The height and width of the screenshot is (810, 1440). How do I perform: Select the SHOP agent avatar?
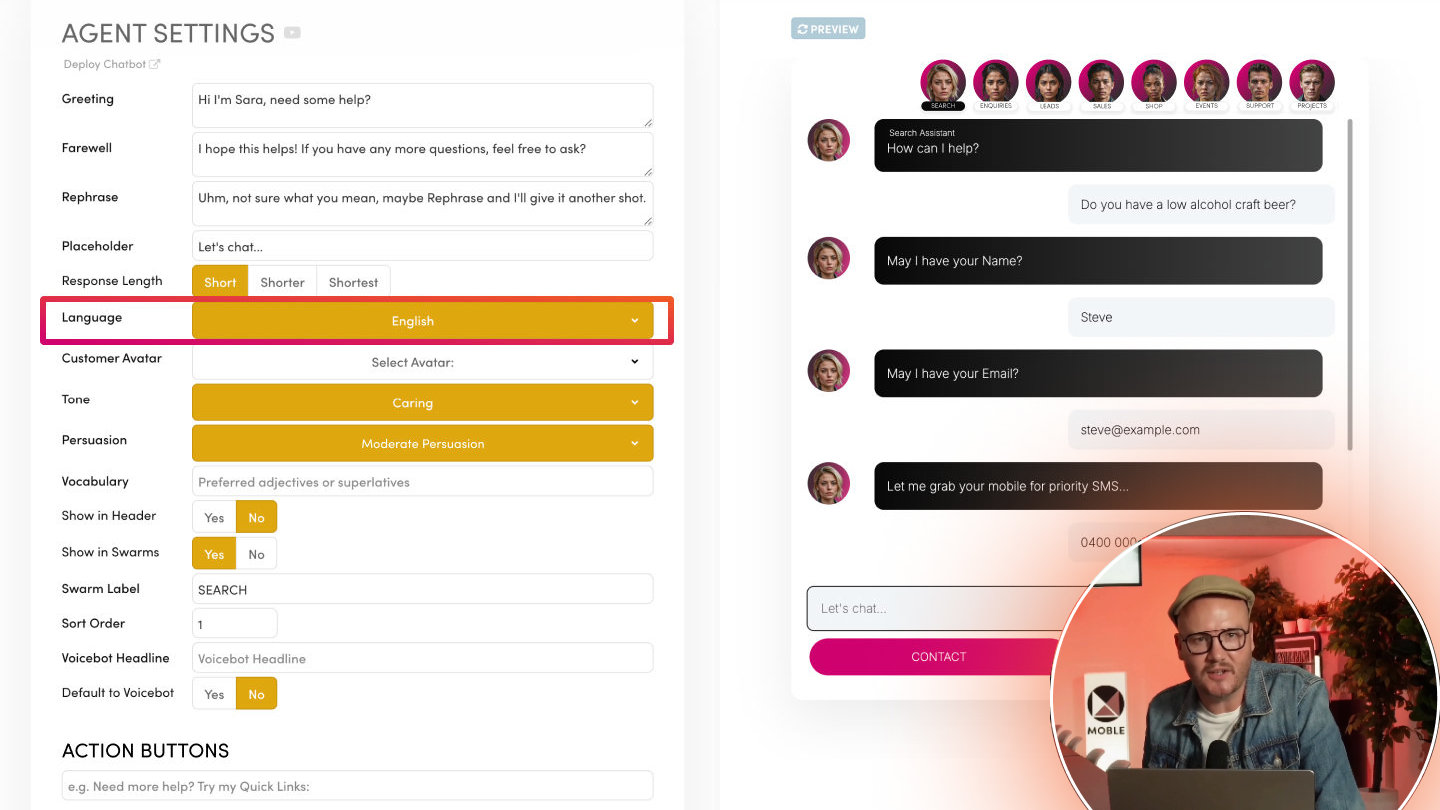tap(1154, 83)
